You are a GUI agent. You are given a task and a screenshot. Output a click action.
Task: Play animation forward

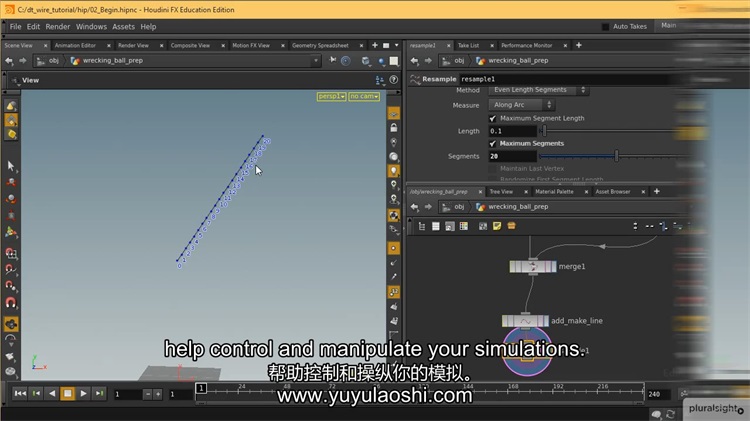pyautogui.click(x=84, y=393)
